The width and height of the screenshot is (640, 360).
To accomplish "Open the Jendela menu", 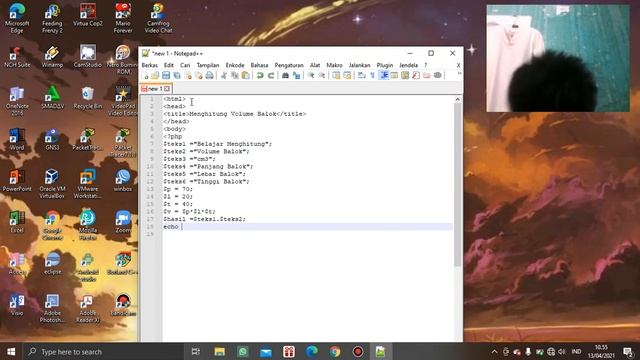I will click(408, 65).
